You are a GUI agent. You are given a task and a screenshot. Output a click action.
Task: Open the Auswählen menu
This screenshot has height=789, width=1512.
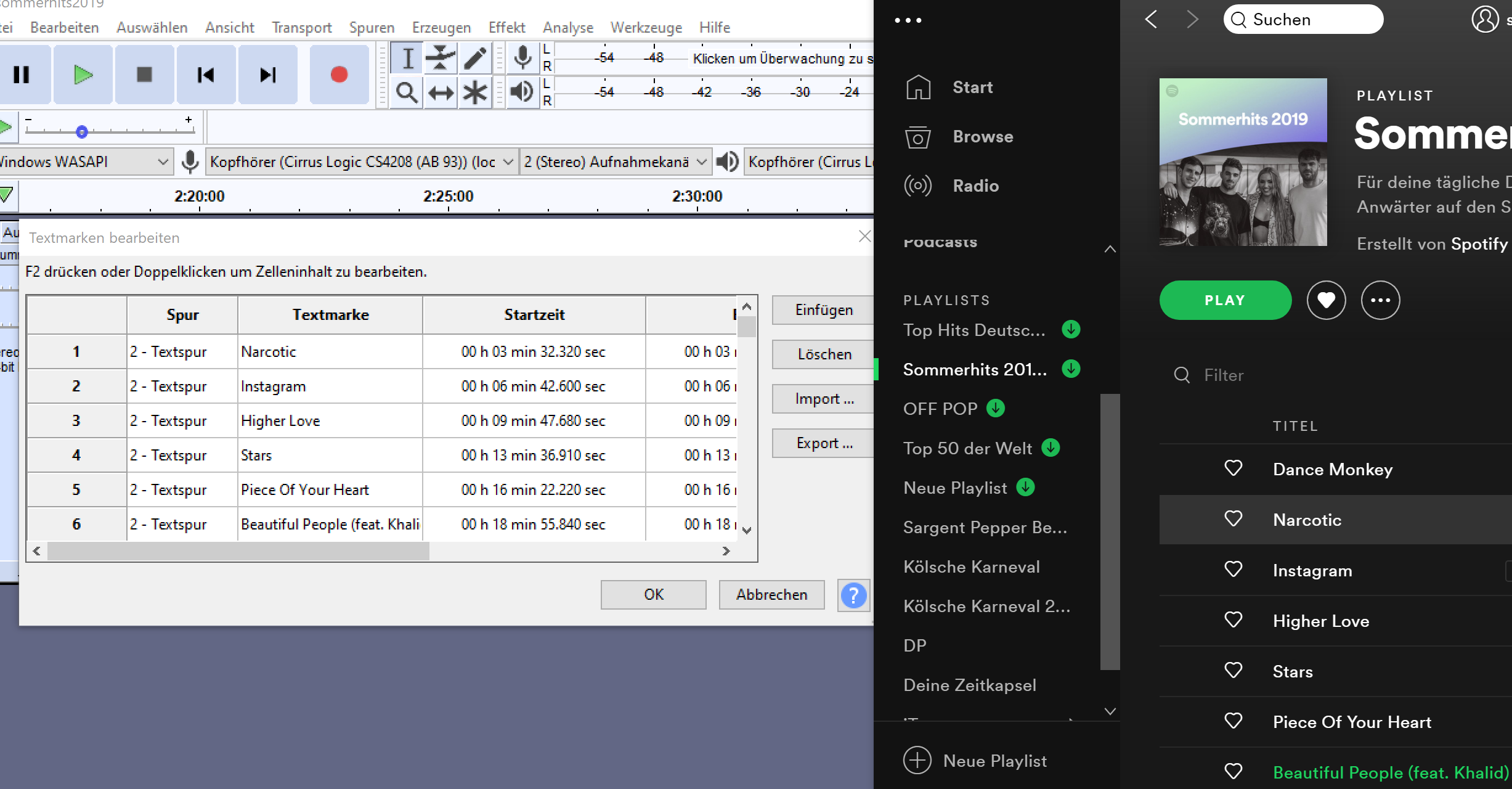pos(152,28)
